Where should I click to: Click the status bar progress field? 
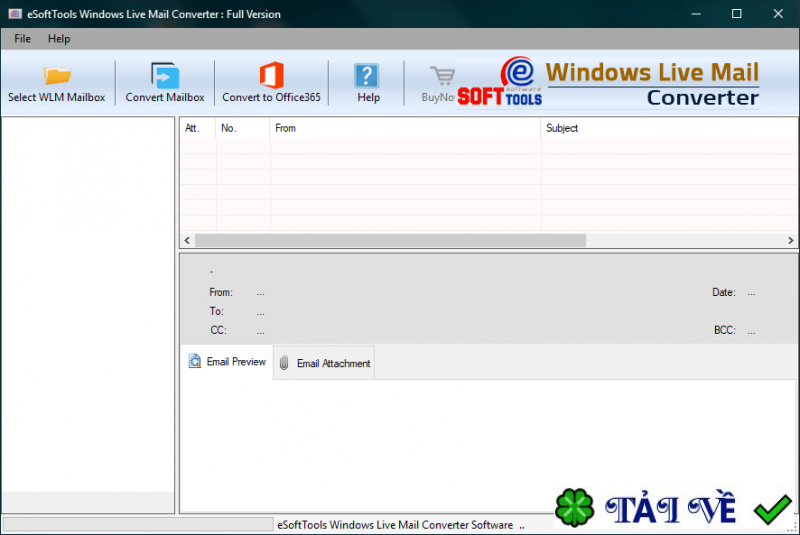click(x=138, y=524)
